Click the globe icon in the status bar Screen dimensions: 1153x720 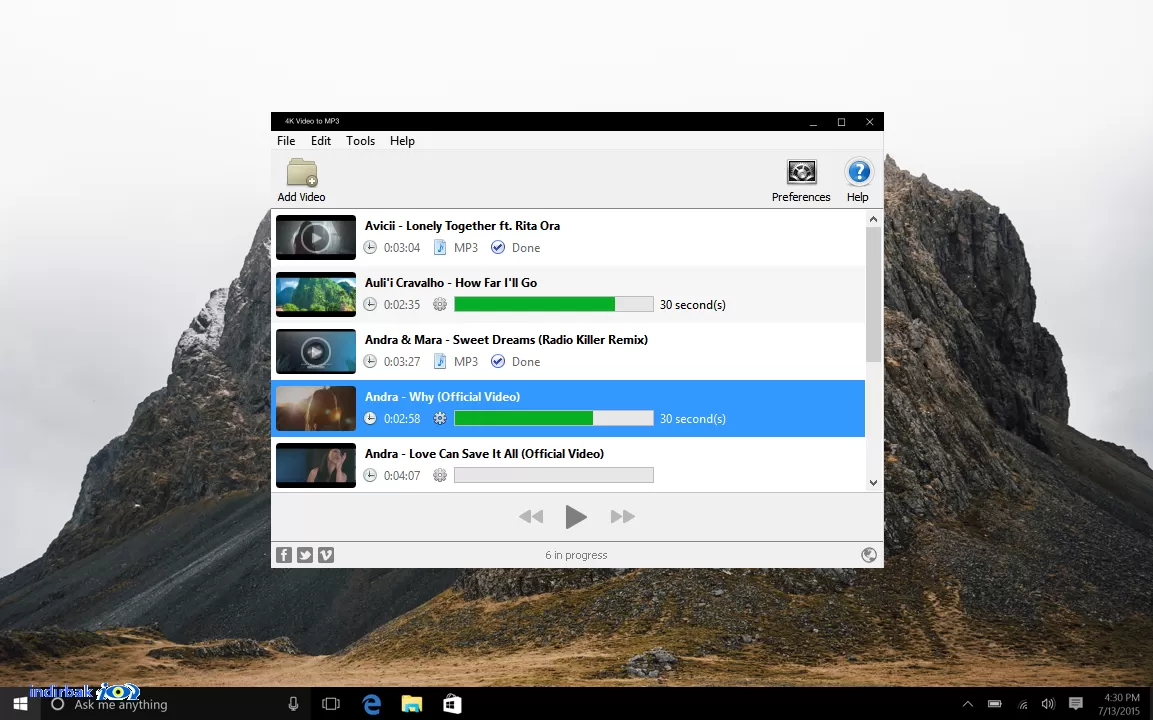[868, 555]
